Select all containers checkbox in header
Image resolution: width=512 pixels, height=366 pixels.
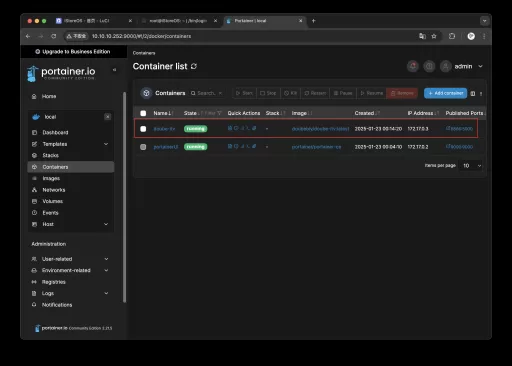coord(143,113)
